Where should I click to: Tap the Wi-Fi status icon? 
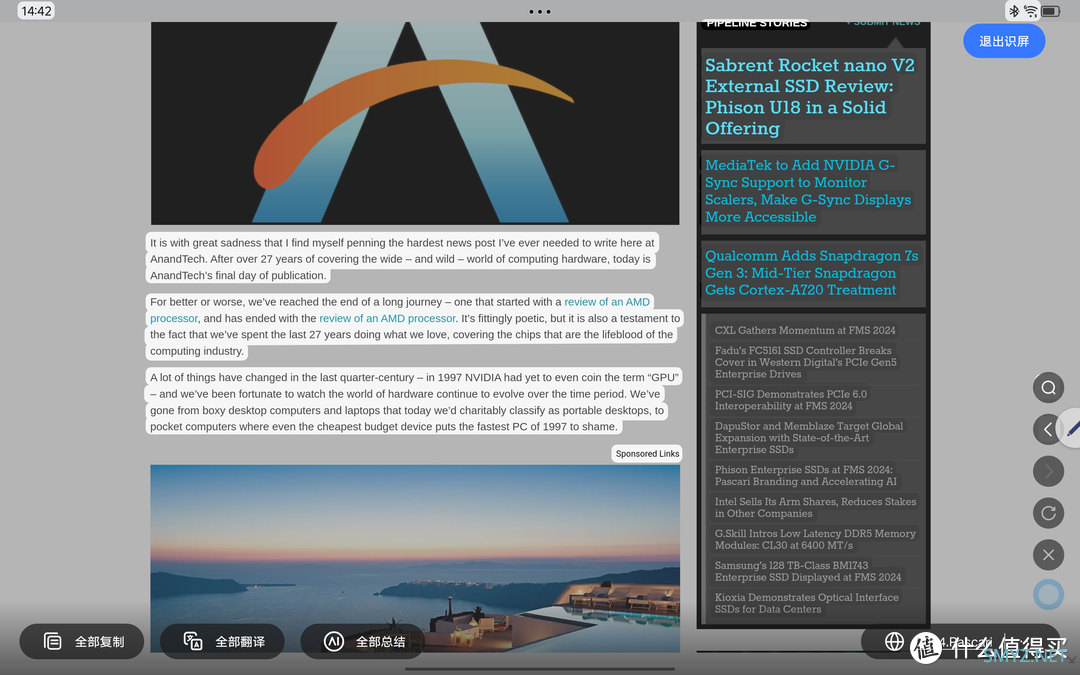click(x=1030, y=11)
